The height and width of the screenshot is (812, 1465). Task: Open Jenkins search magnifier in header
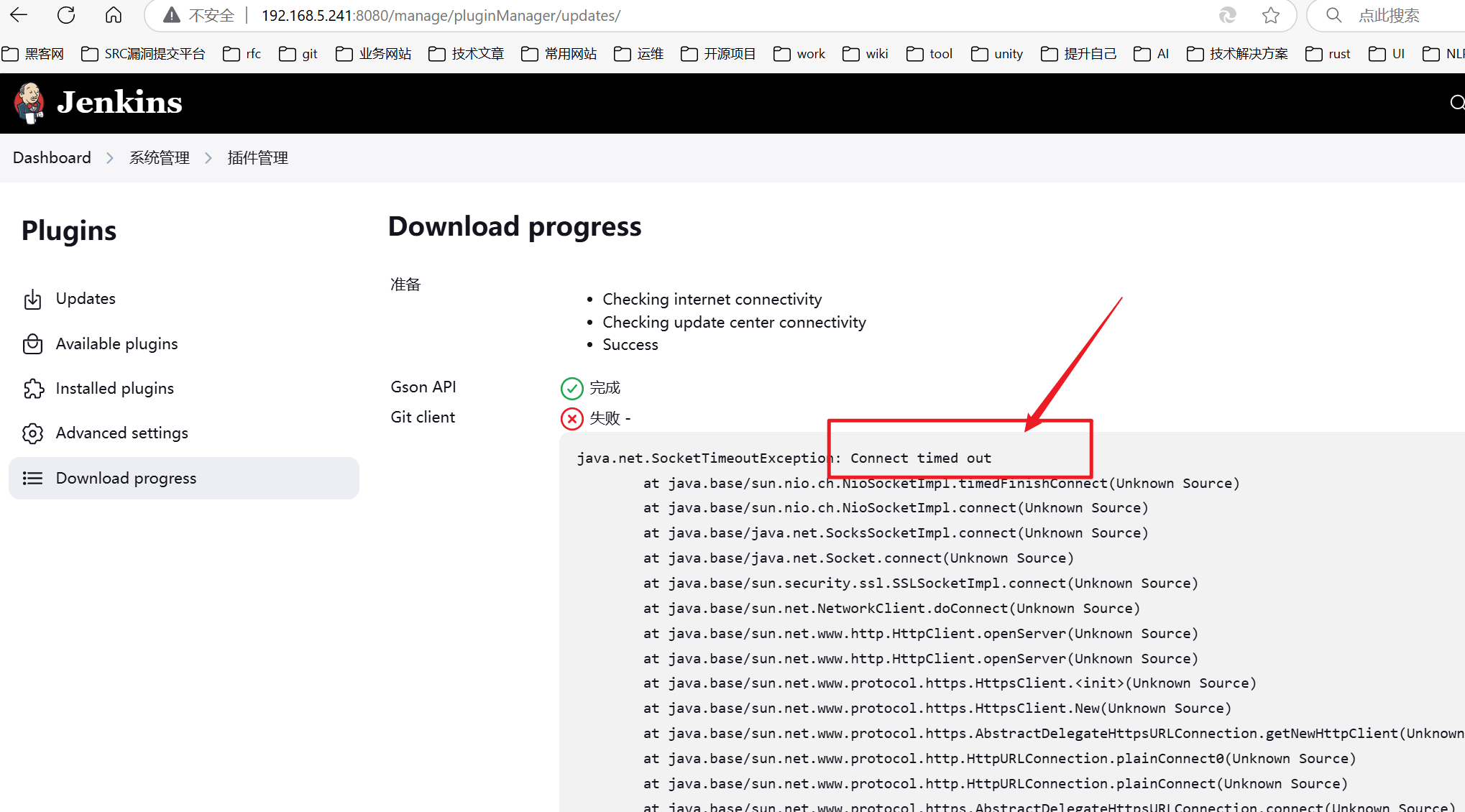pos(1457,103)
